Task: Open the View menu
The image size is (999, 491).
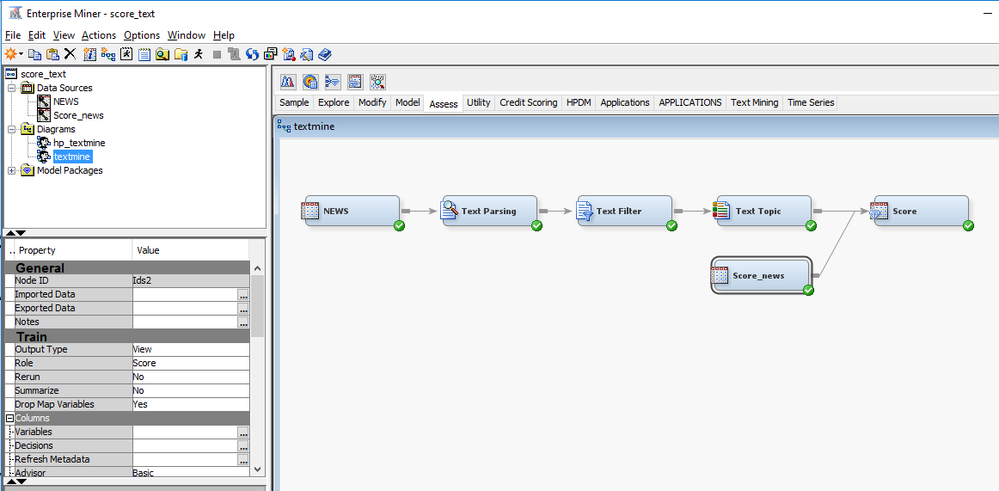Action: [x=64, y=35]
